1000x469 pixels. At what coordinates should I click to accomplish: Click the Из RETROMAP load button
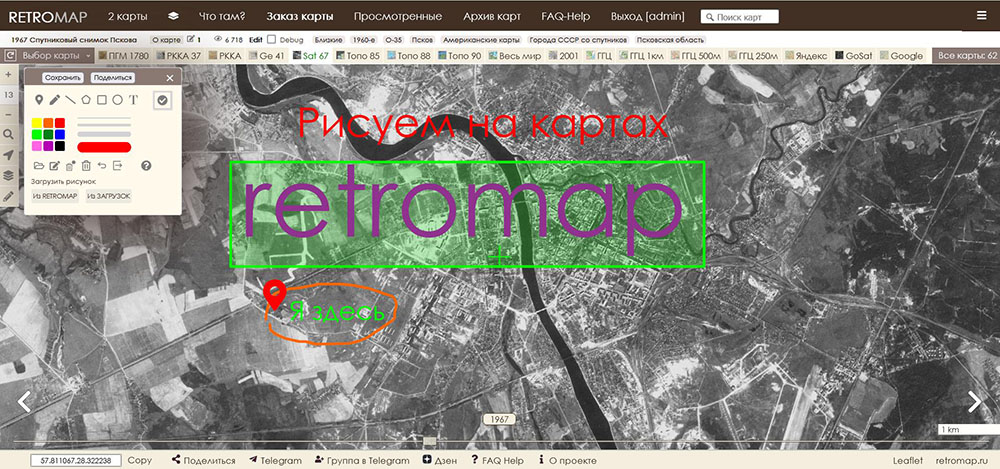pos(54,196)
